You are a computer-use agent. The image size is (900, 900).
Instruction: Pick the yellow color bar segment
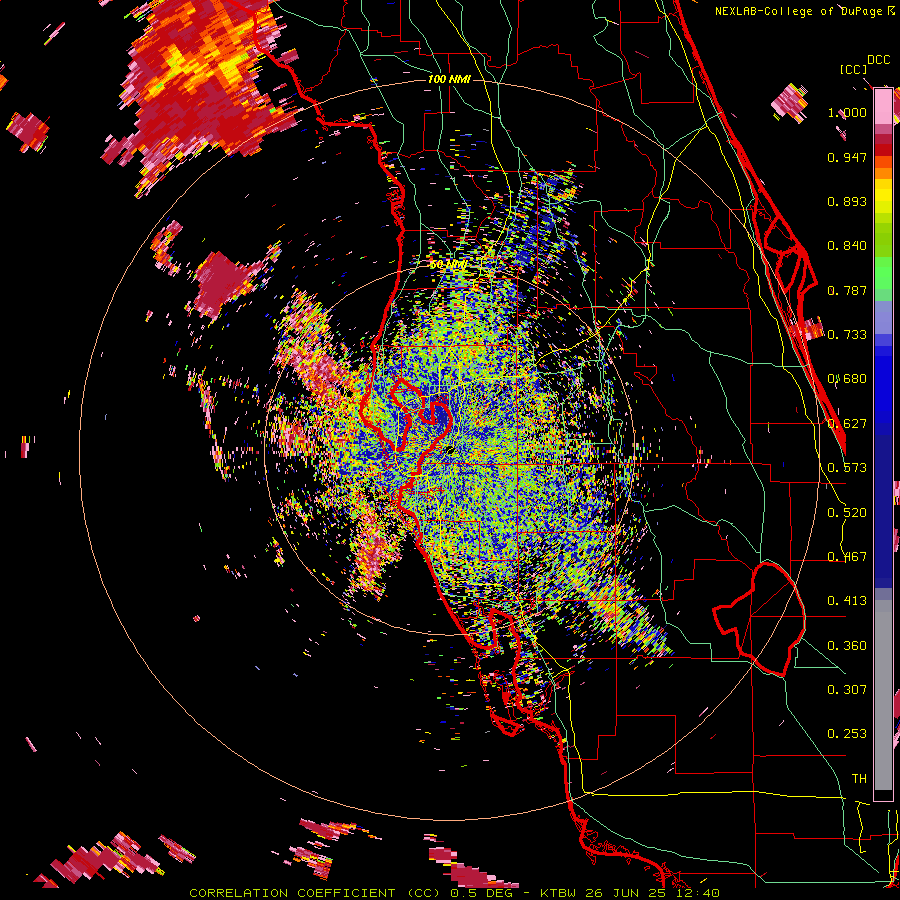883,197
